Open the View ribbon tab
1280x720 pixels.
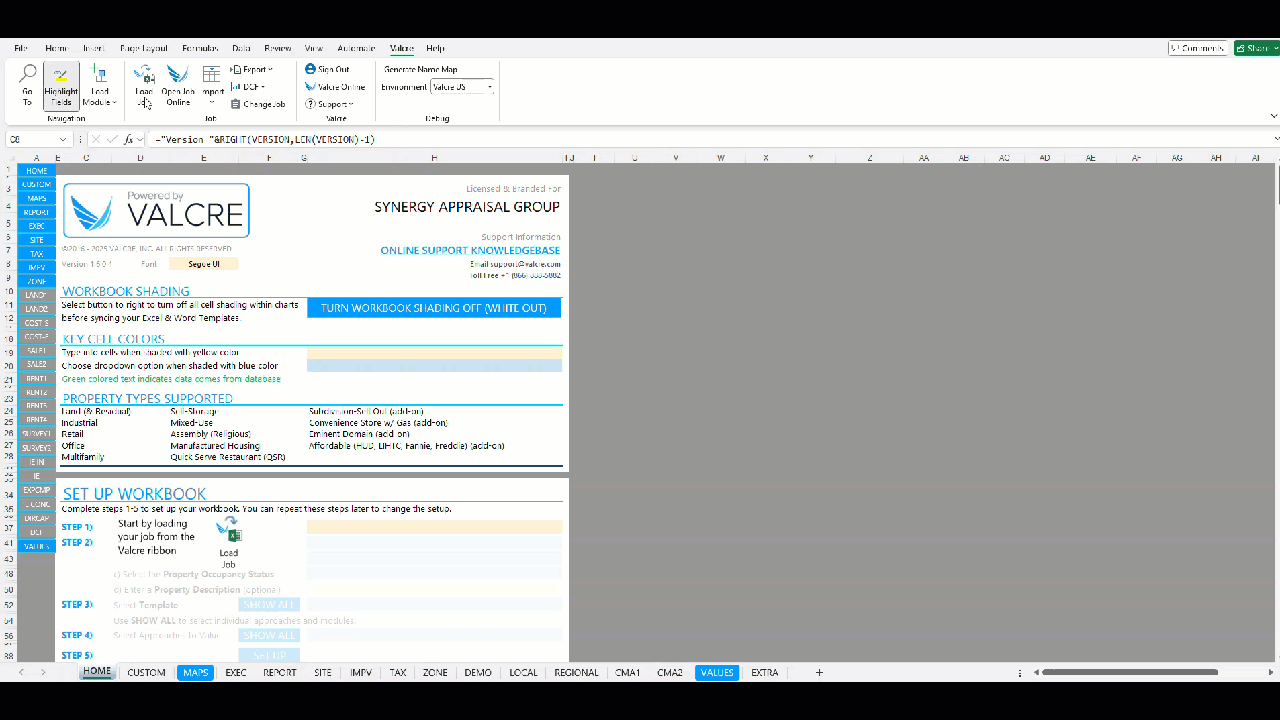pyautogui.click(x=314, y=48)
